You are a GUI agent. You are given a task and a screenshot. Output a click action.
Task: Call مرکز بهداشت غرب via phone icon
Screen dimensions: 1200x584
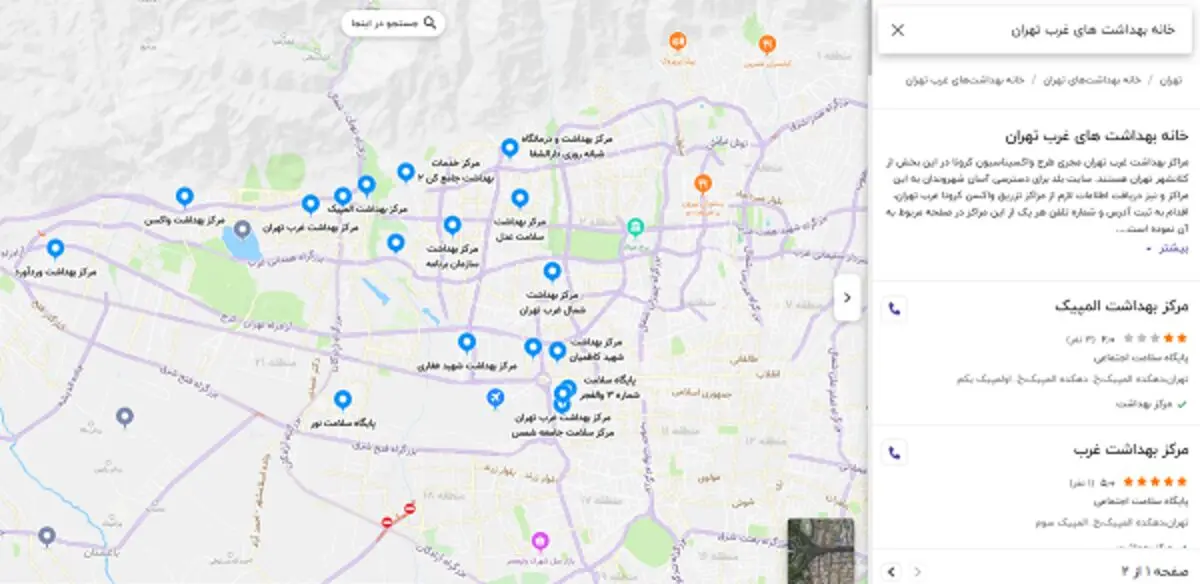tap(894, 452)
